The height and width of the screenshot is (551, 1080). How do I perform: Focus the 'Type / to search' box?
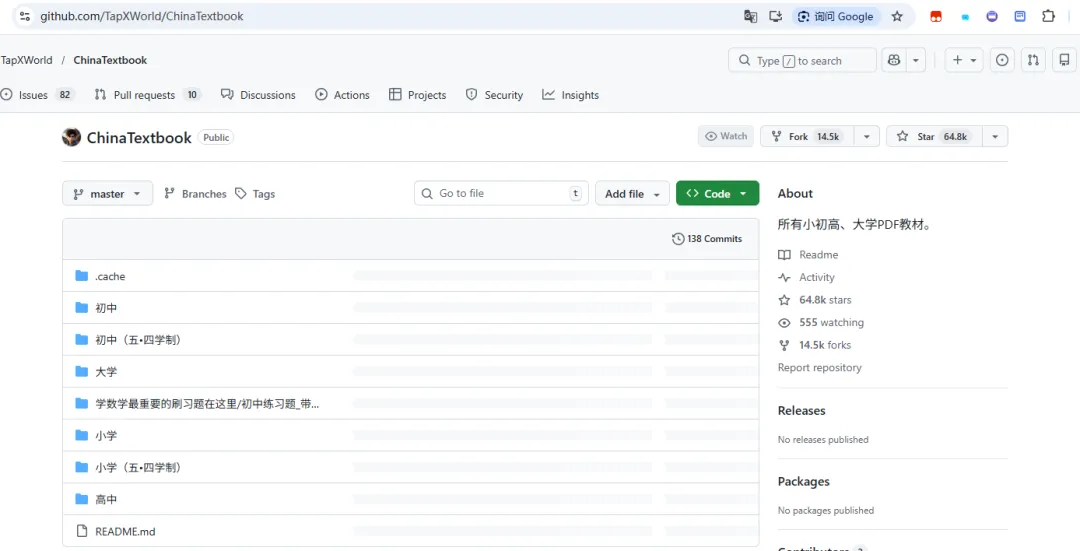(x=802, y=61)
